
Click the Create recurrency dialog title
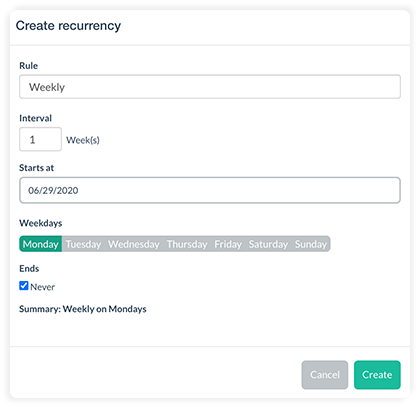pyautogui.click(x=68, y=26)
